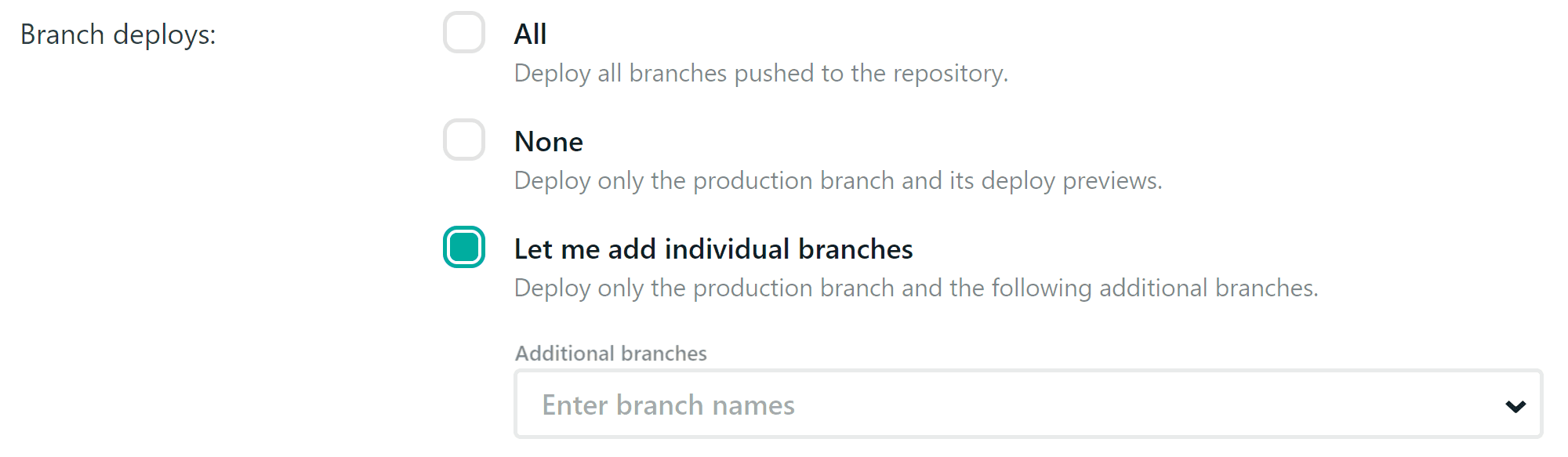The height and width of the screenshot is (457, 1568).
Task: Click the bold "All" option label
Action: (x=530, y=34)
